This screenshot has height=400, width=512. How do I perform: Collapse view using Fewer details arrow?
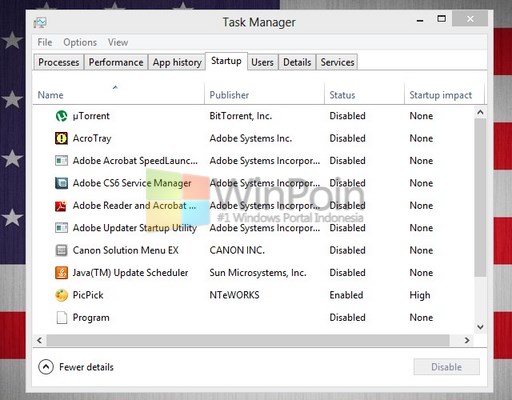click(46, 367)
